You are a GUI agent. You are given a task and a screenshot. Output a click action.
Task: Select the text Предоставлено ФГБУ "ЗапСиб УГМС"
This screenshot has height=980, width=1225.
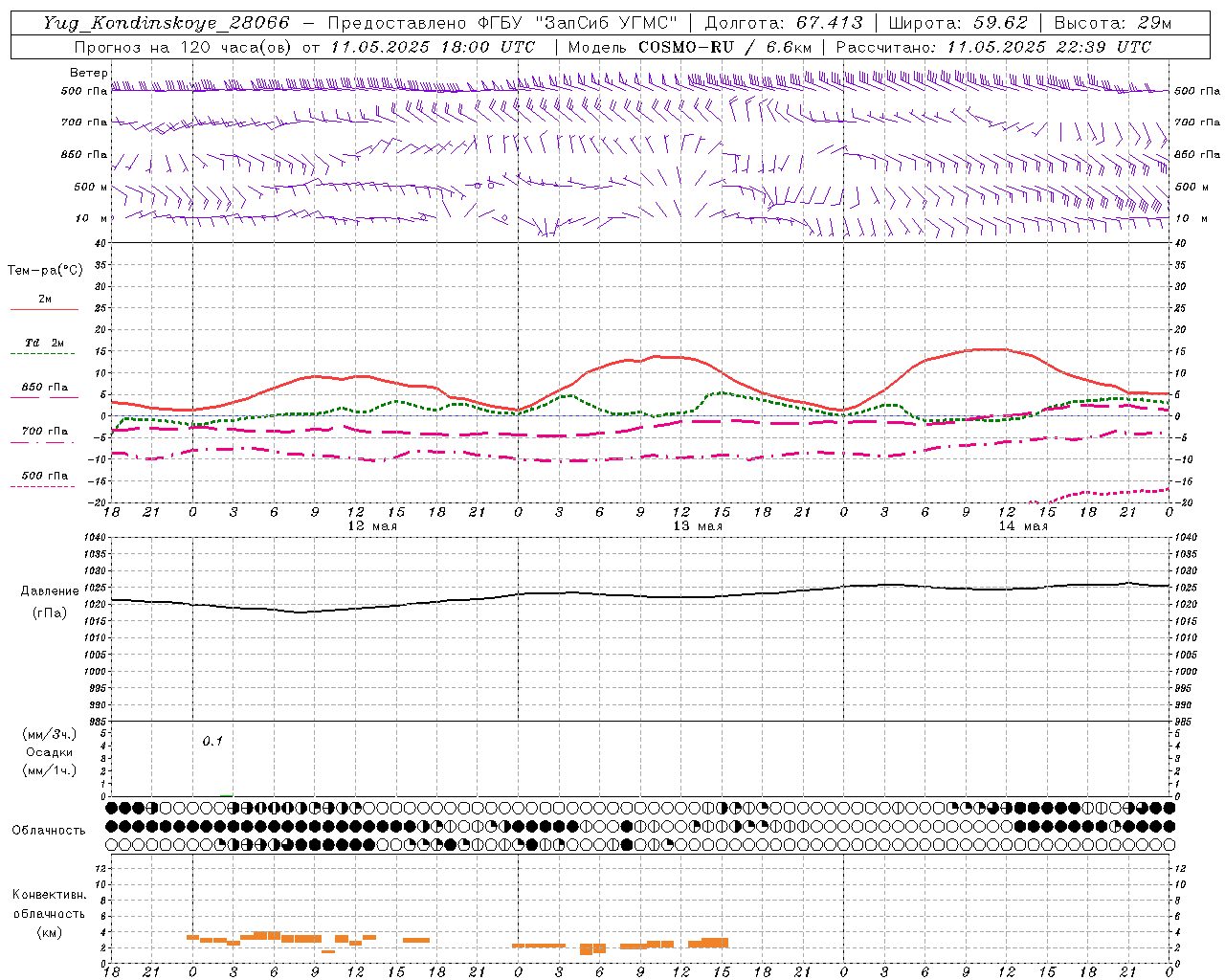pos(503,23)
